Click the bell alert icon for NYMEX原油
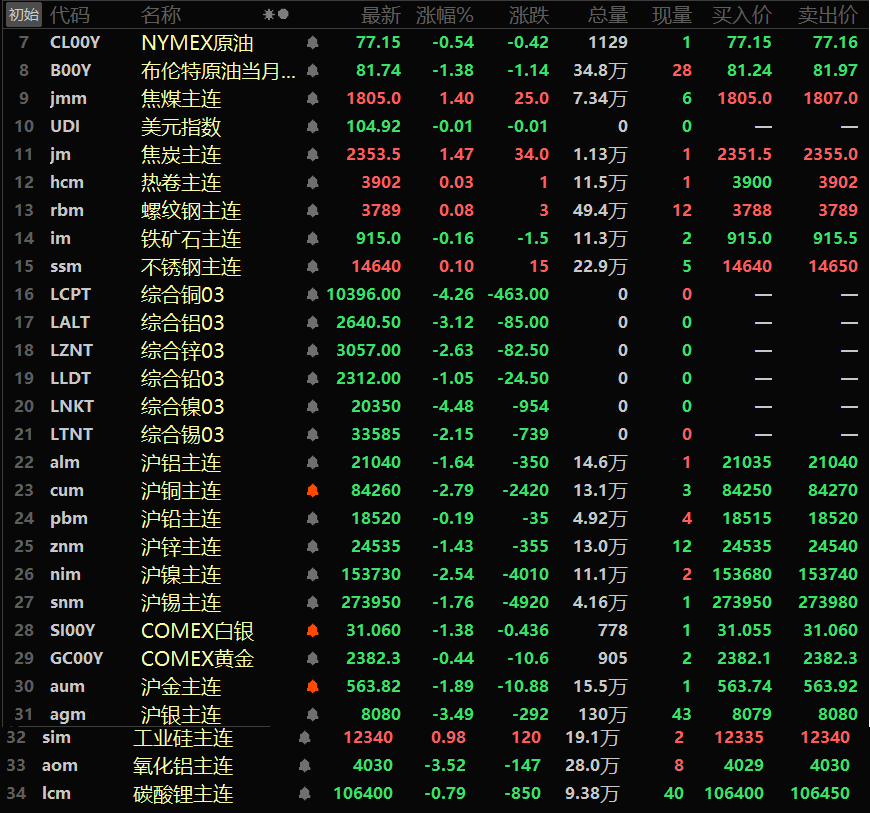Screen dimensions: 870x813 [312, 43]
